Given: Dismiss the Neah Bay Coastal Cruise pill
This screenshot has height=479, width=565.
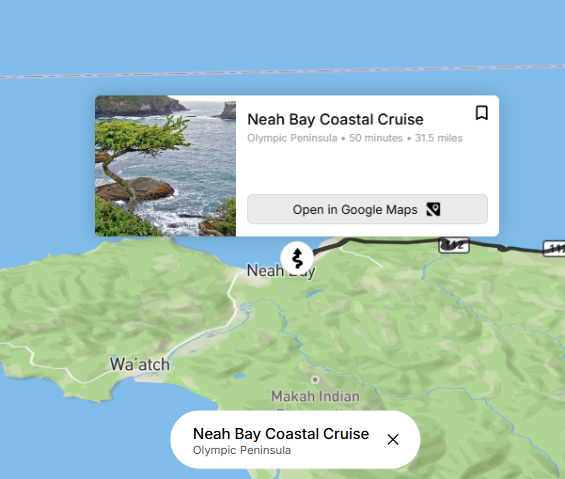Looking at the screenshot, I should click(x=393, y=439).
